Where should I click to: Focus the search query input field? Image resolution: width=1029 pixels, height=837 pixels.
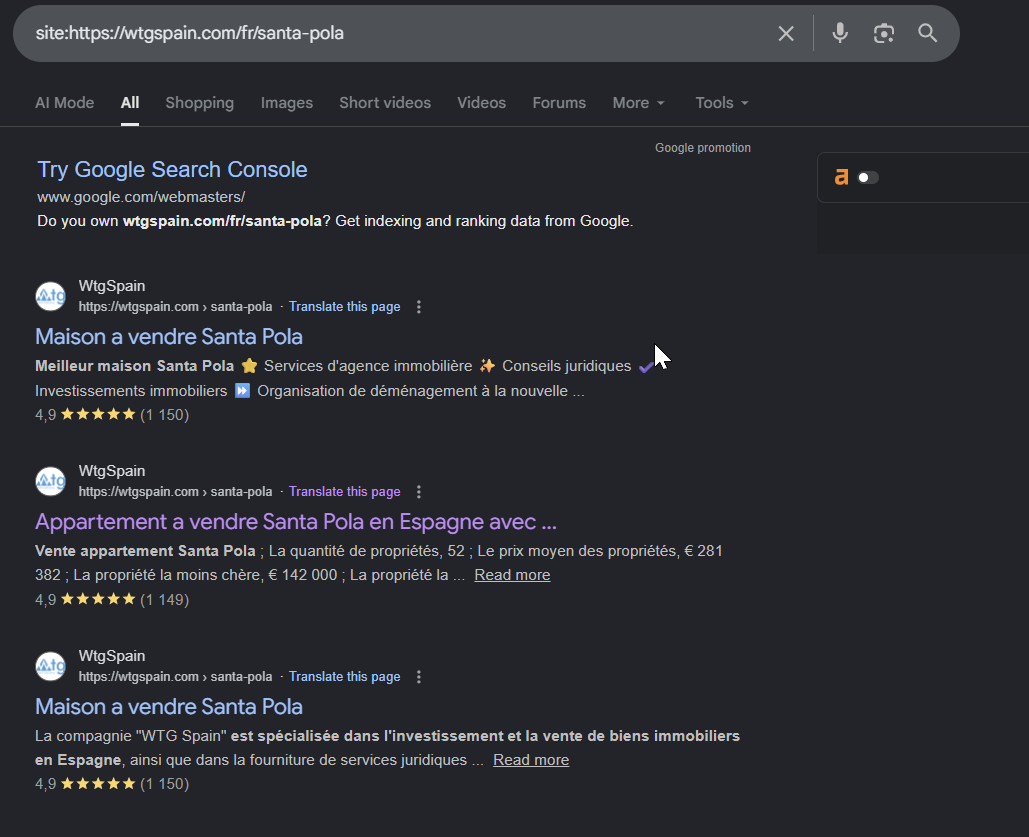[394, 33]
